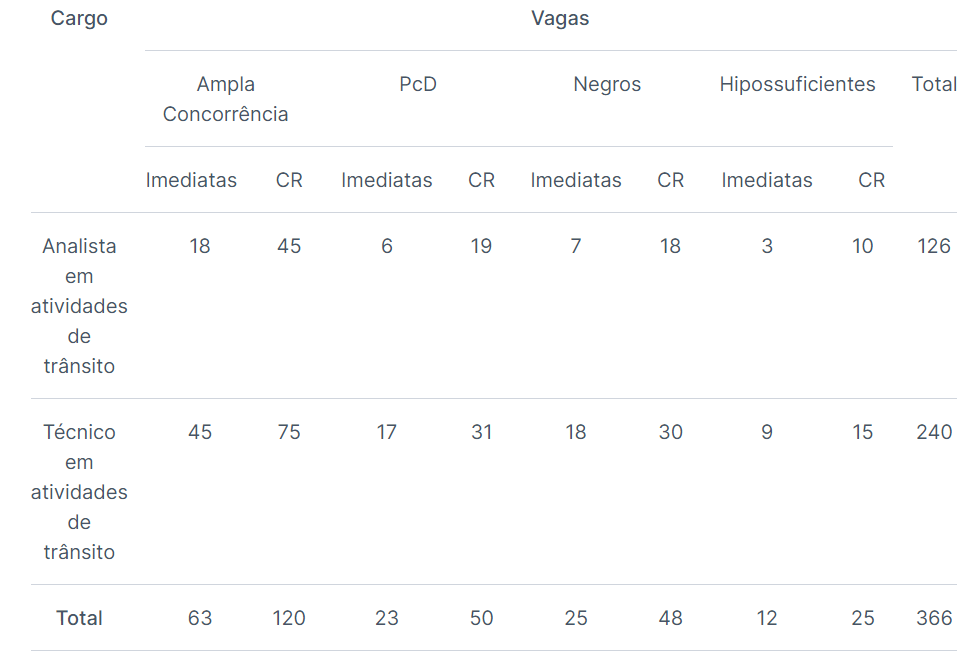Click the "Hipossuficientes" group header

tap(797, 84)
